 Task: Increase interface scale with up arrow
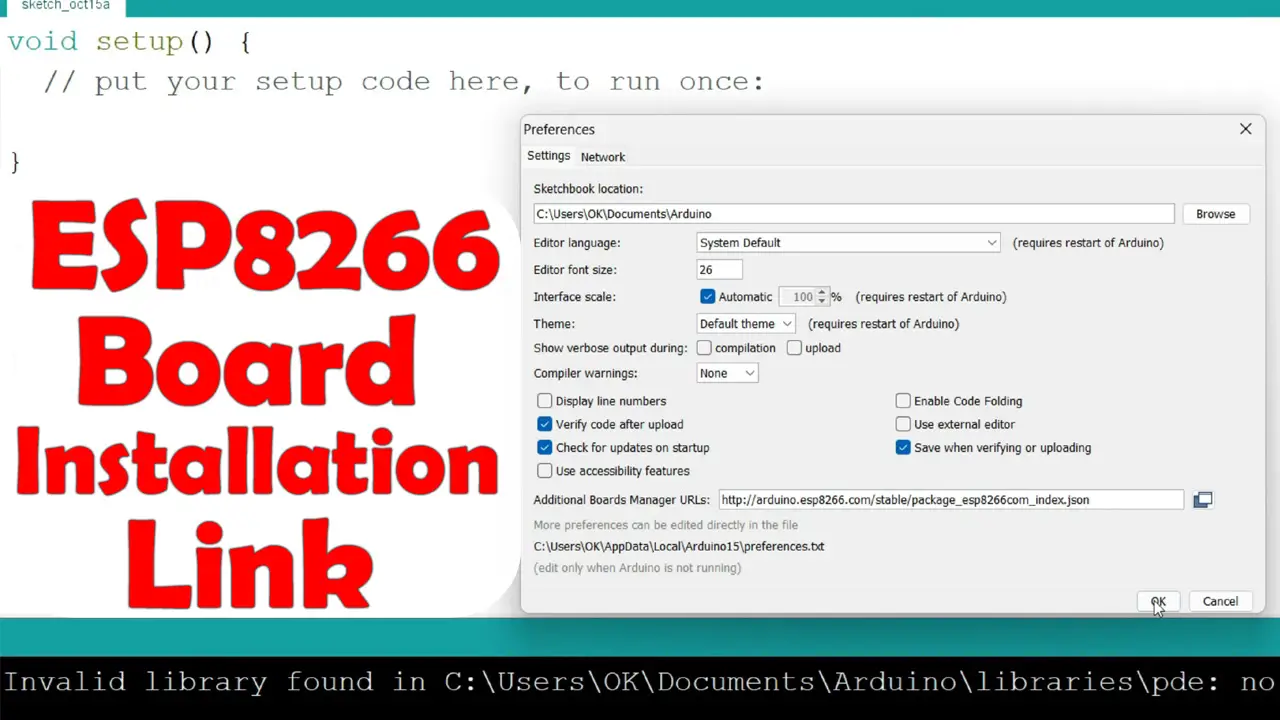point(822,293)
